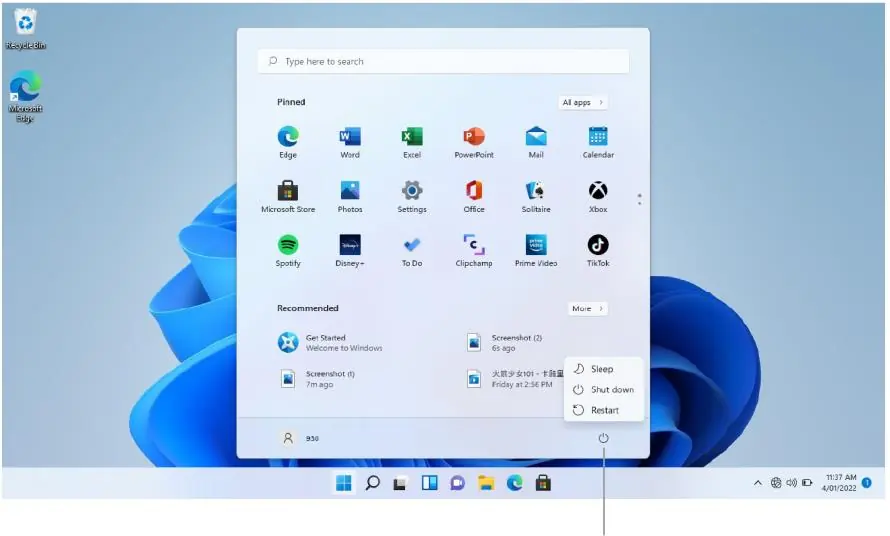This screenshot has height=536, width=890.
Task: Open recommended file from Friday 2:56 PM
Action: pos(514,379)
